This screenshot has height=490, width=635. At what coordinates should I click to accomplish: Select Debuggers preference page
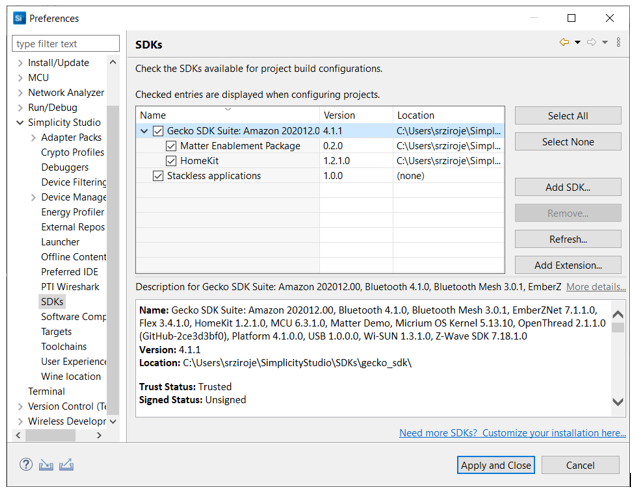(65, 167)
